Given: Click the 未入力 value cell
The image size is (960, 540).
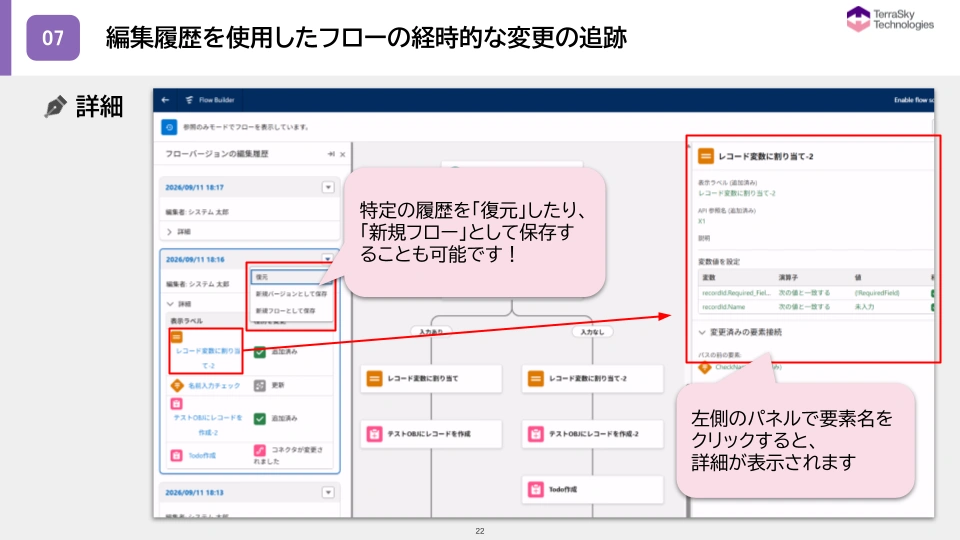Looking at the screenshot, I should coord(864,307).
